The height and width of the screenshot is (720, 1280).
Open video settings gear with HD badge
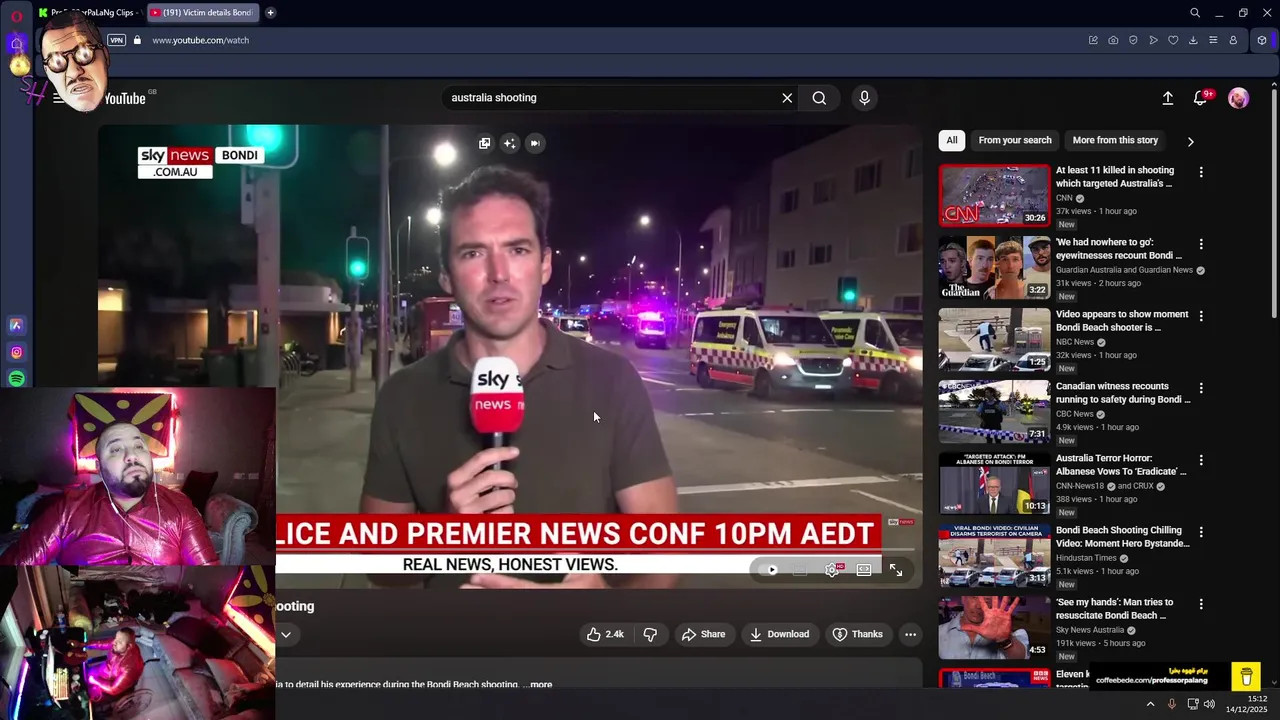(x=833, y=570)
